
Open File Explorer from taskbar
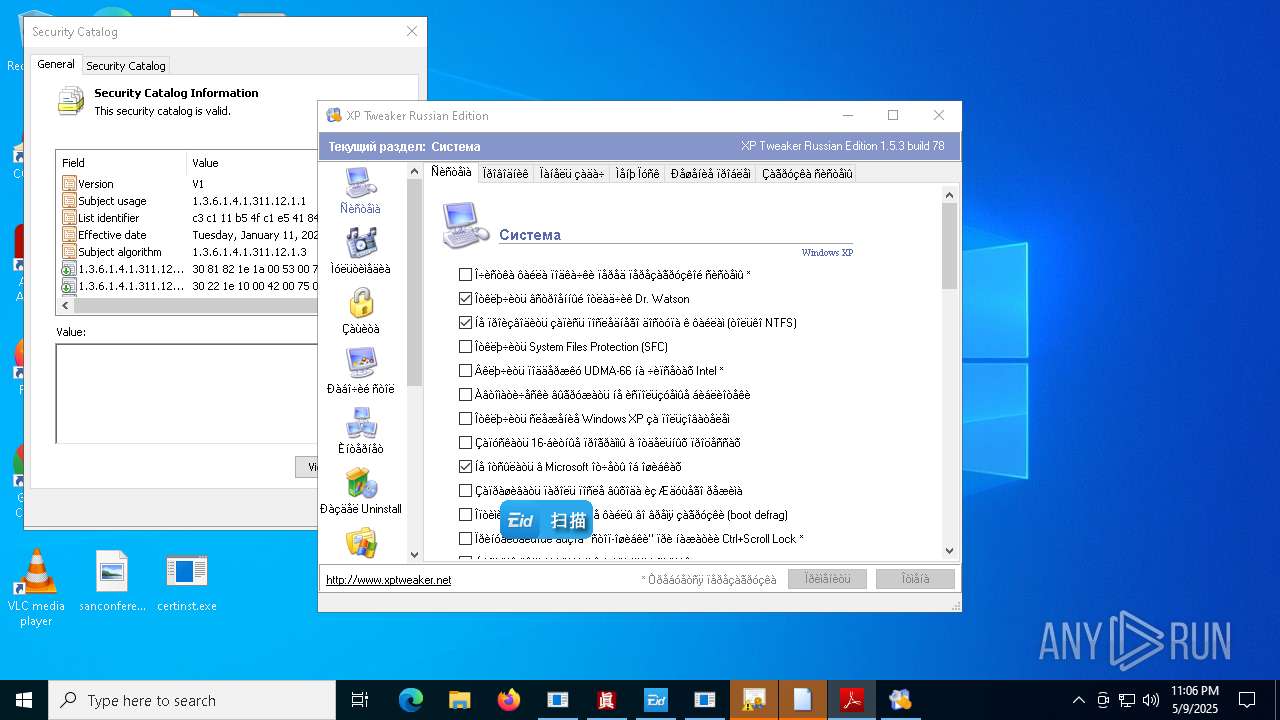(459, 700)
